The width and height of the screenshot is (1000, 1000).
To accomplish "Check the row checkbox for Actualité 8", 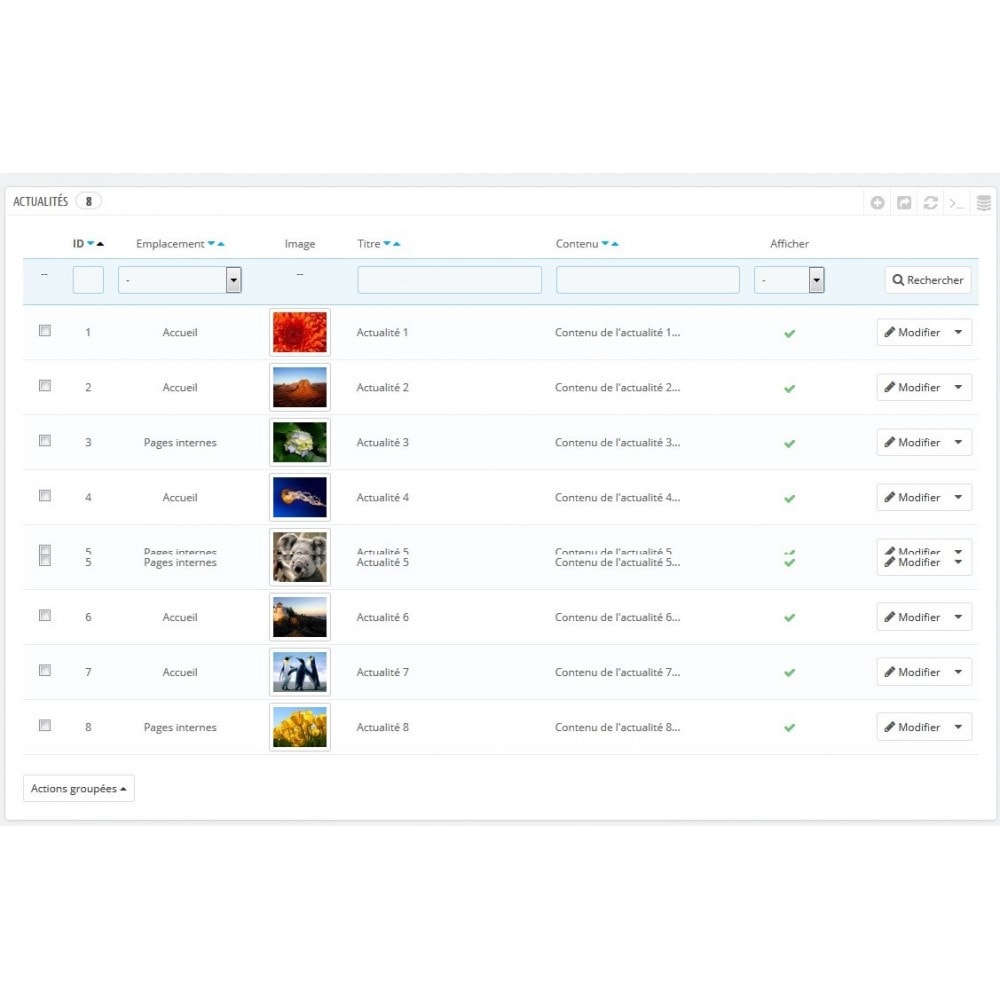I will pyautogui.click(x=45, y=725).
